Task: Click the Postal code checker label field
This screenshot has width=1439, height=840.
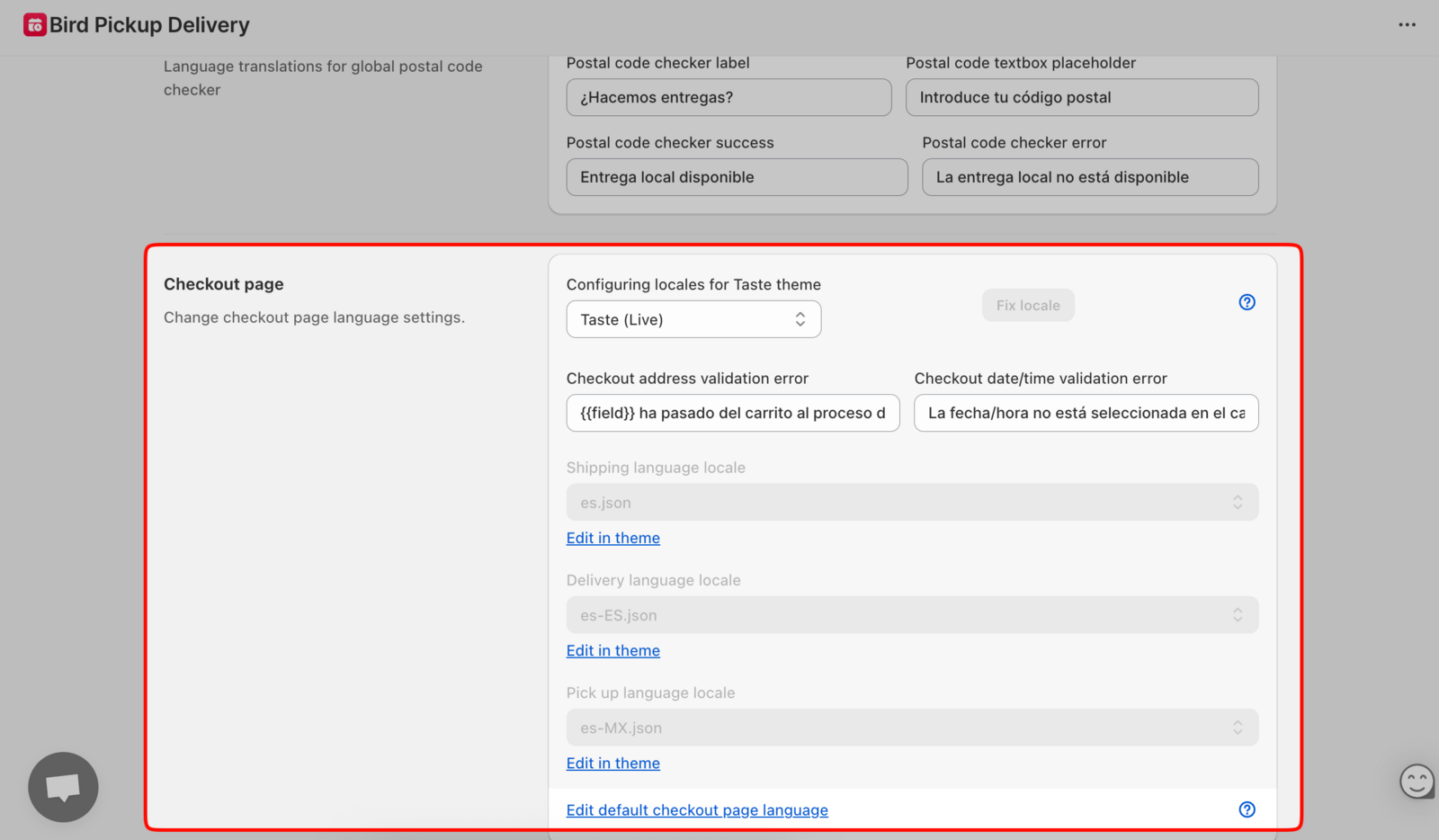Action: coord(728,97)
